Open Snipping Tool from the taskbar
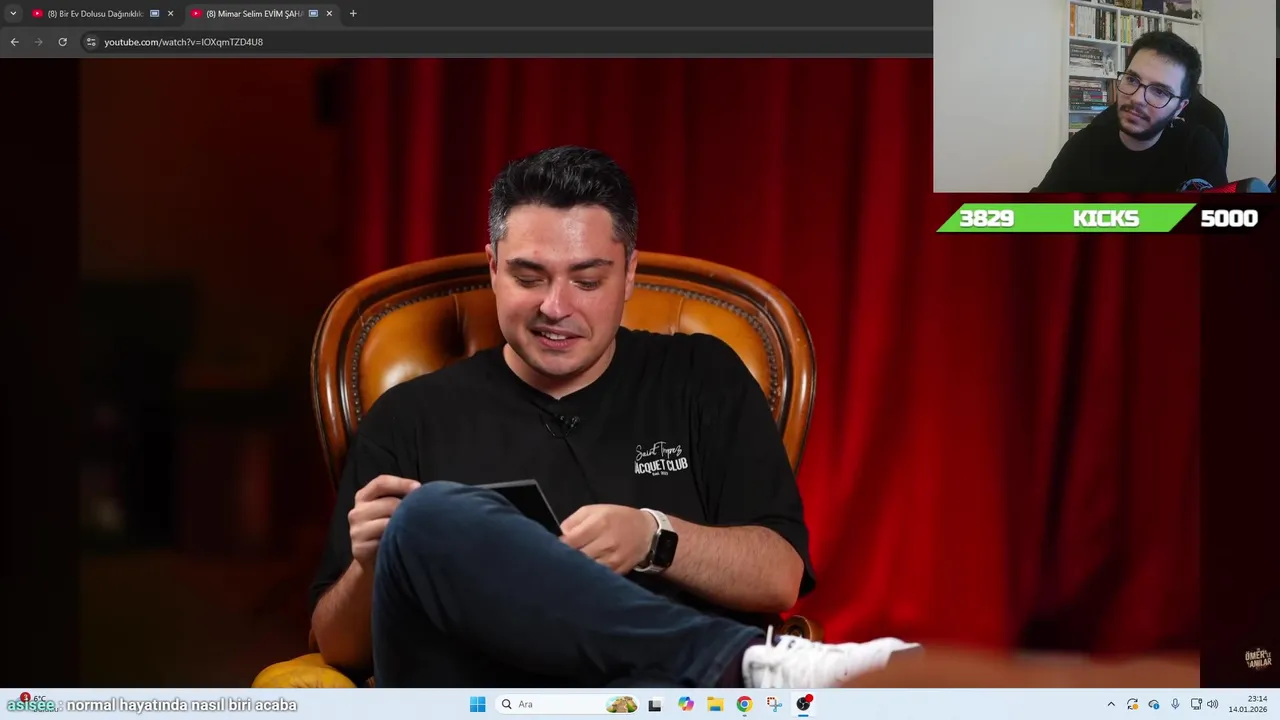This screenshot has width=1280, height=720. point(774,704)
